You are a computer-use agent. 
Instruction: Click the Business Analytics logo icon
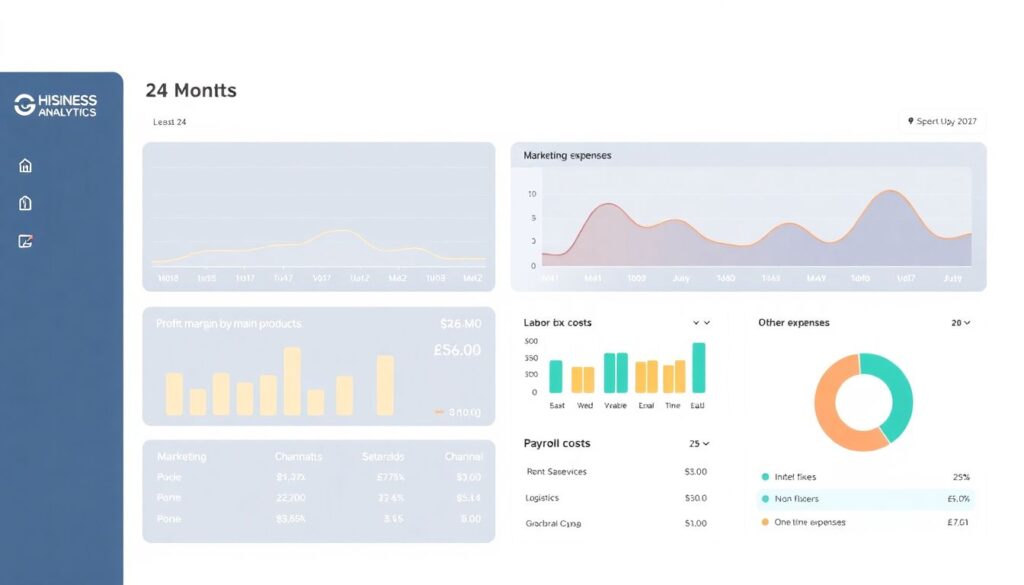24,105
